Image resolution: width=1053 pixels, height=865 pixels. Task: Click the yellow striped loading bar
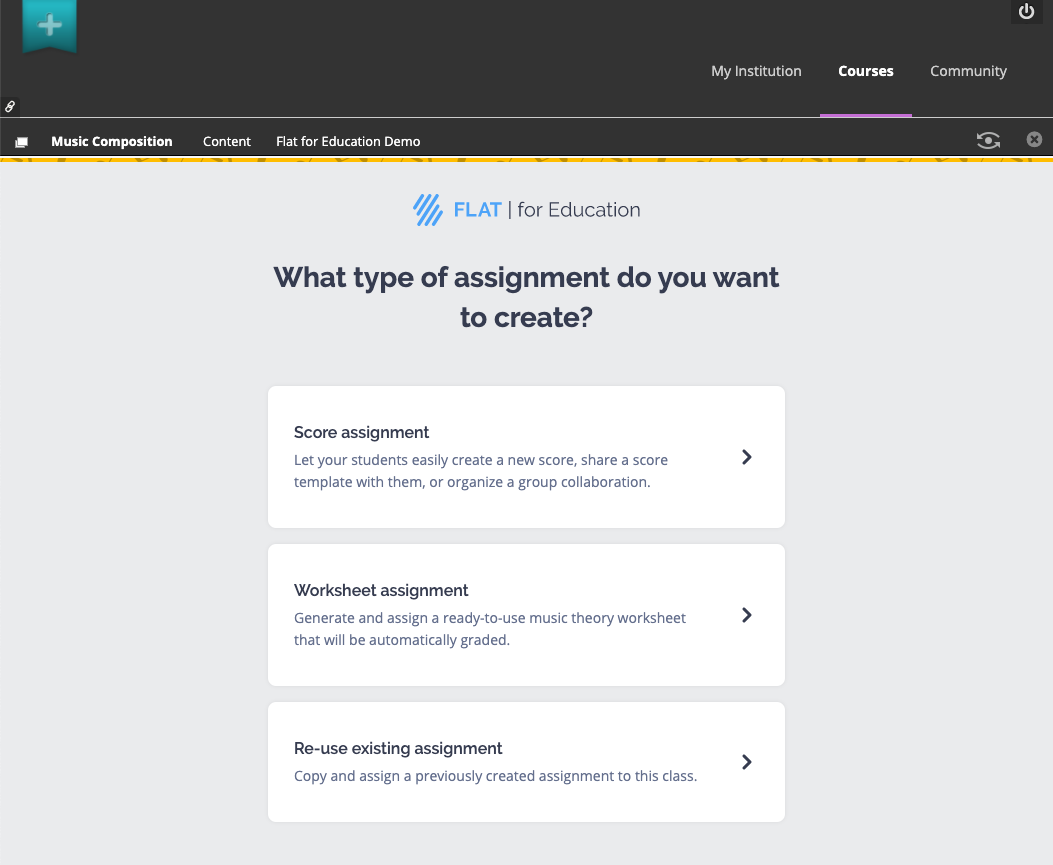pos(526,159)
